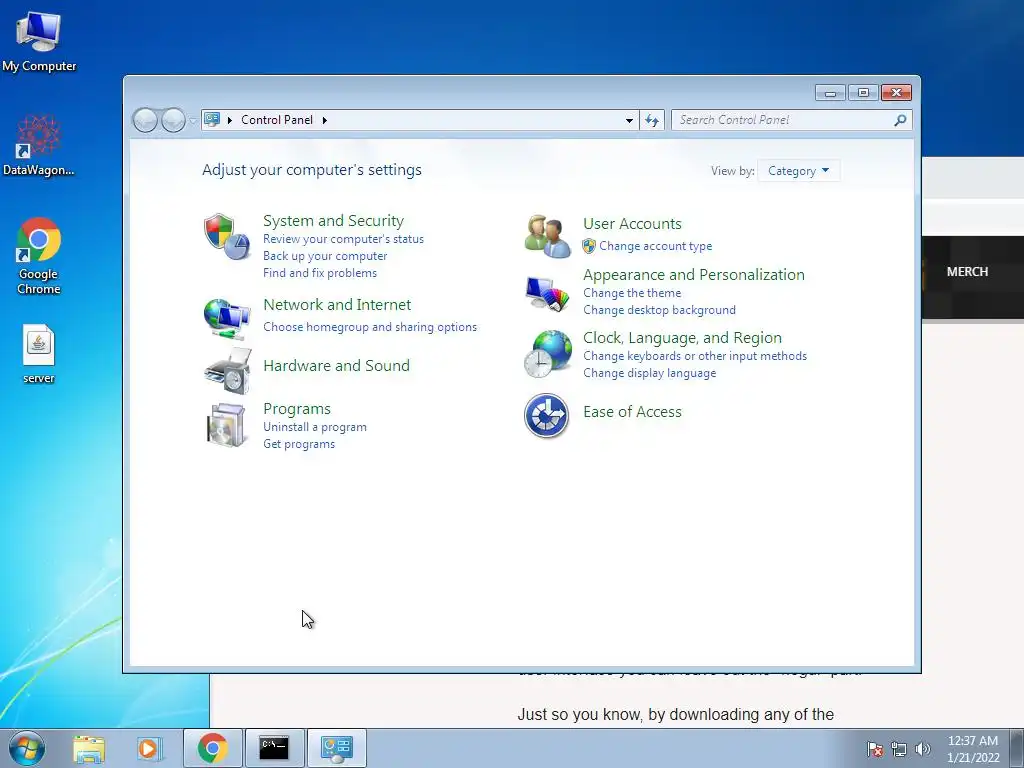
Task: Open the View by Category dropdown
Action: tap(798, 171)
